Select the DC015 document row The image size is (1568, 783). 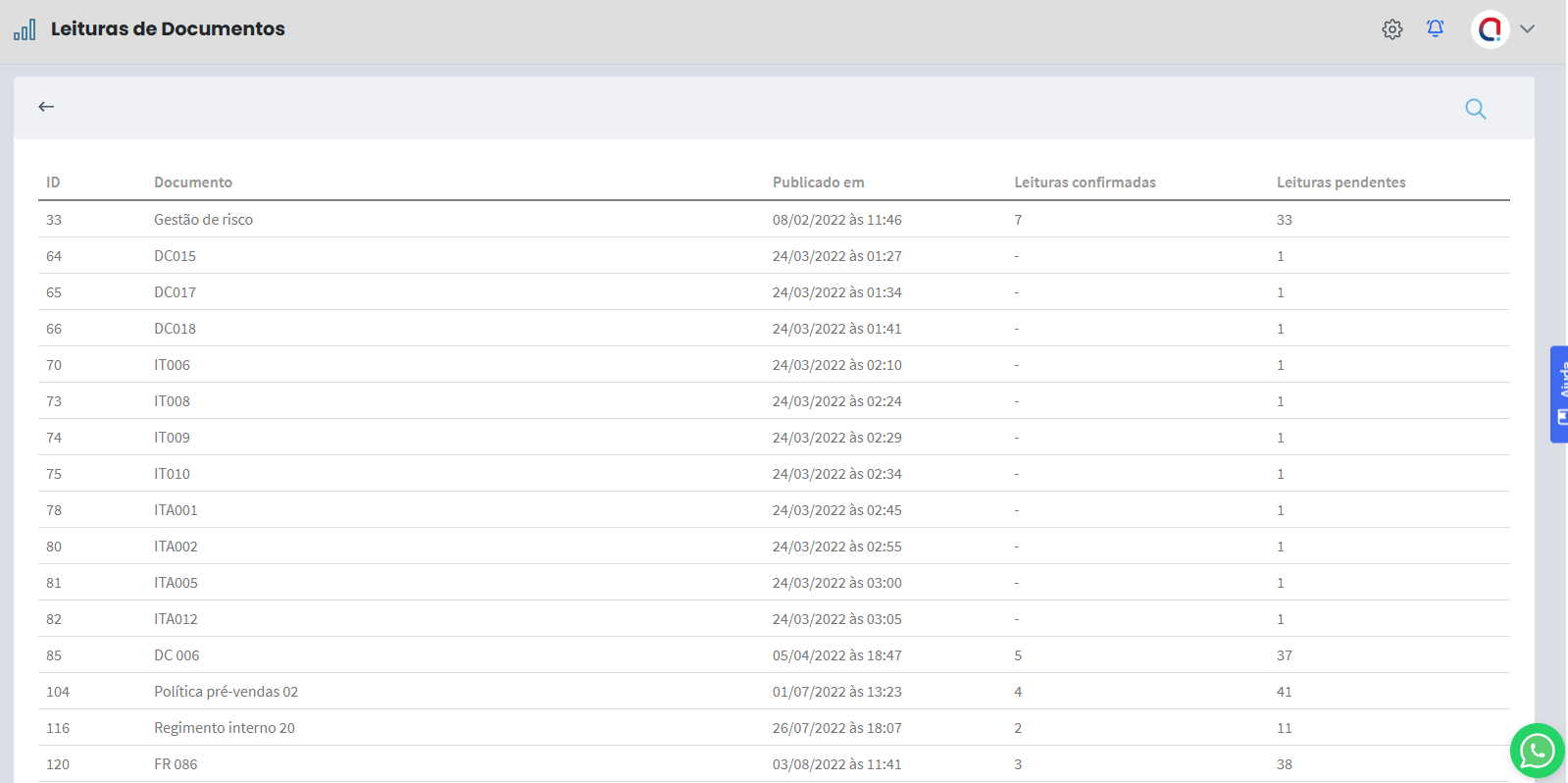175,256
